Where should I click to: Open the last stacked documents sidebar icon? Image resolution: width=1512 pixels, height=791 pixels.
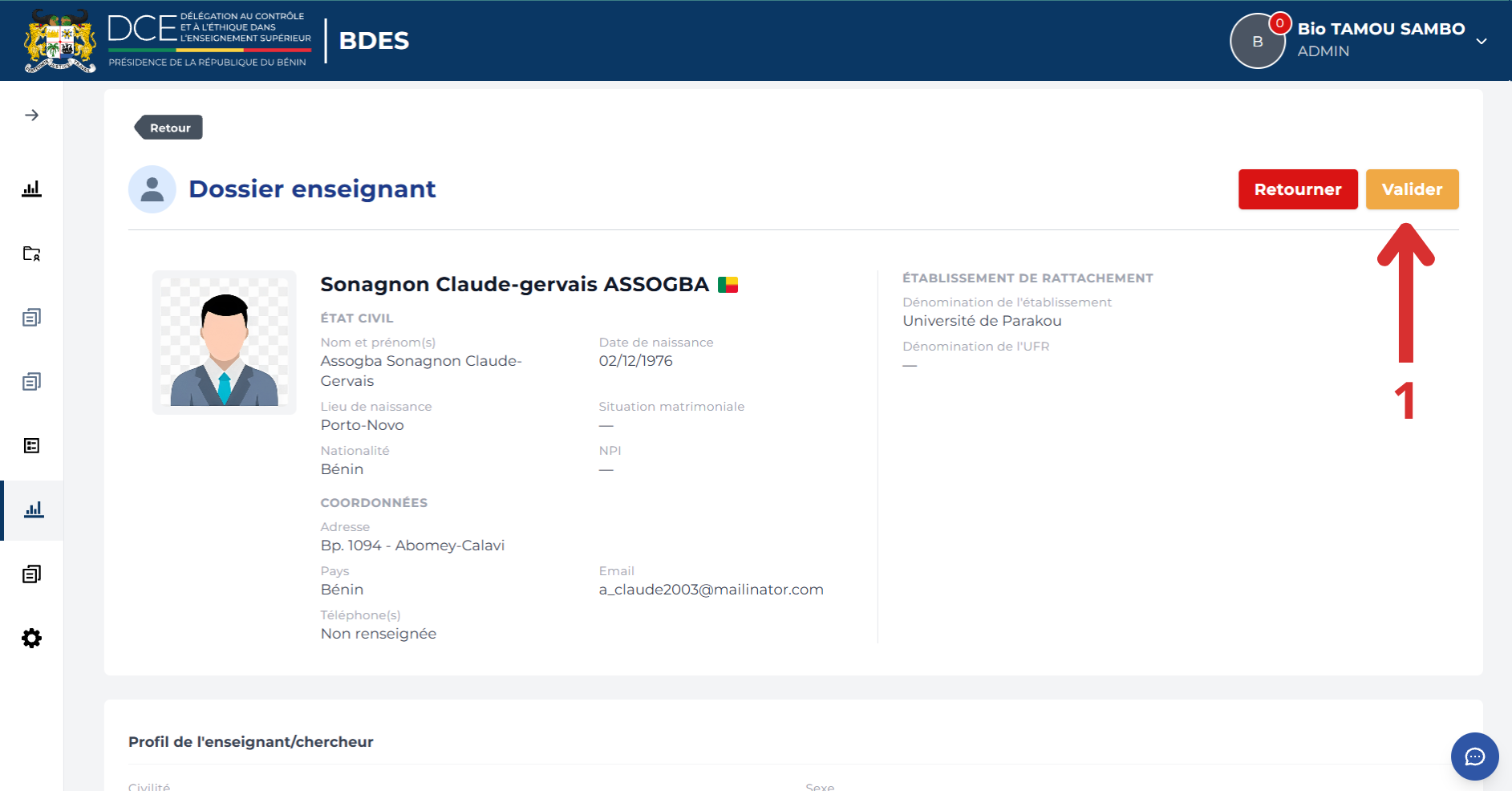coord(31,574)
